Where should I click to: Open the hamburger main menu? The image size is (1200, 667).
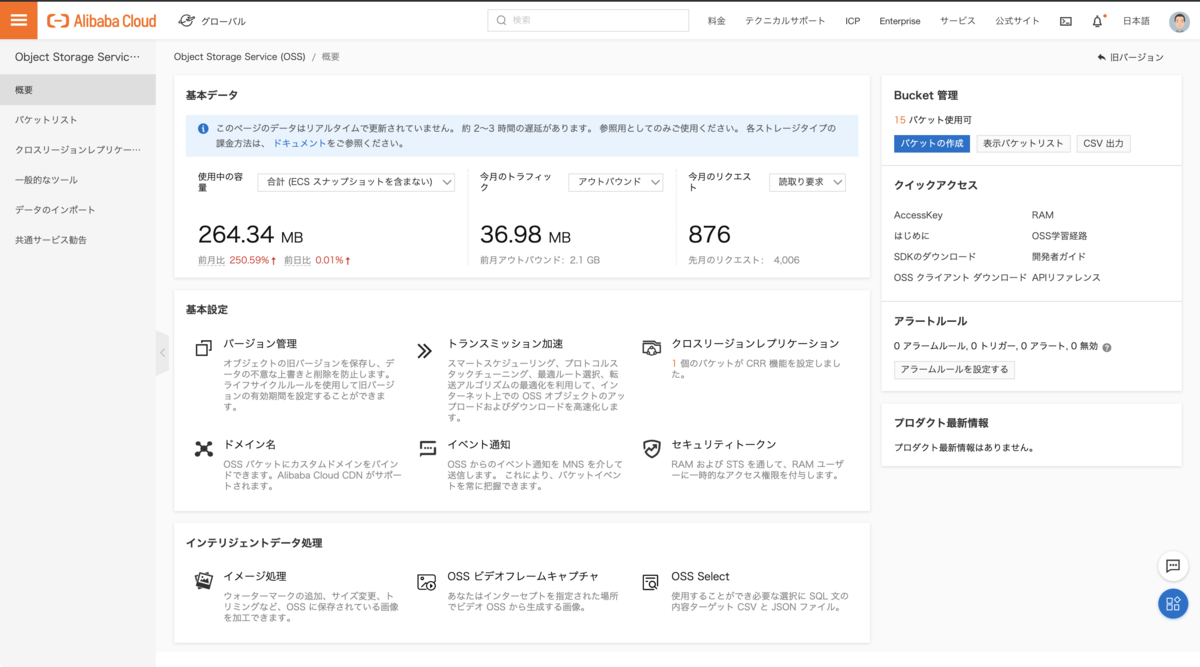tap(19, 20)
